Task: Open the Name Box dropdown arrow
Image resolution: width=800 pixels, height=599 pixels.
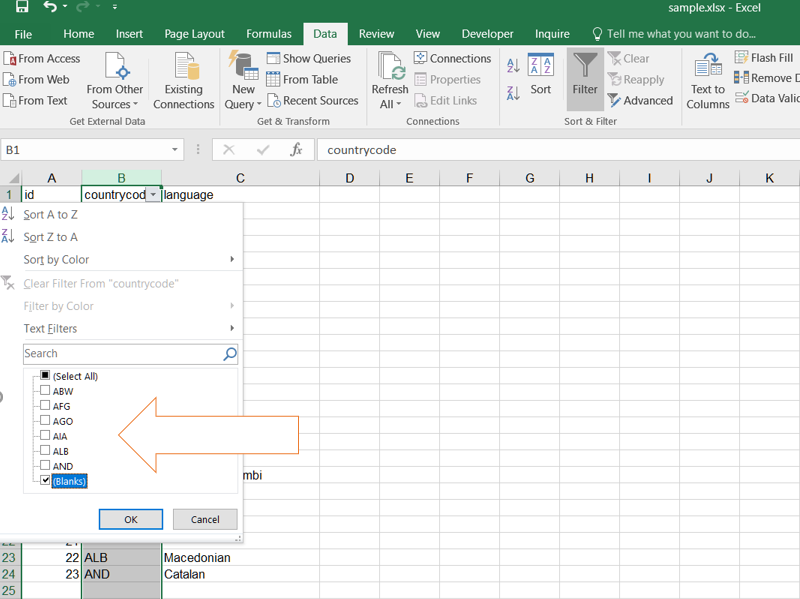Action: tap(175, 150)
